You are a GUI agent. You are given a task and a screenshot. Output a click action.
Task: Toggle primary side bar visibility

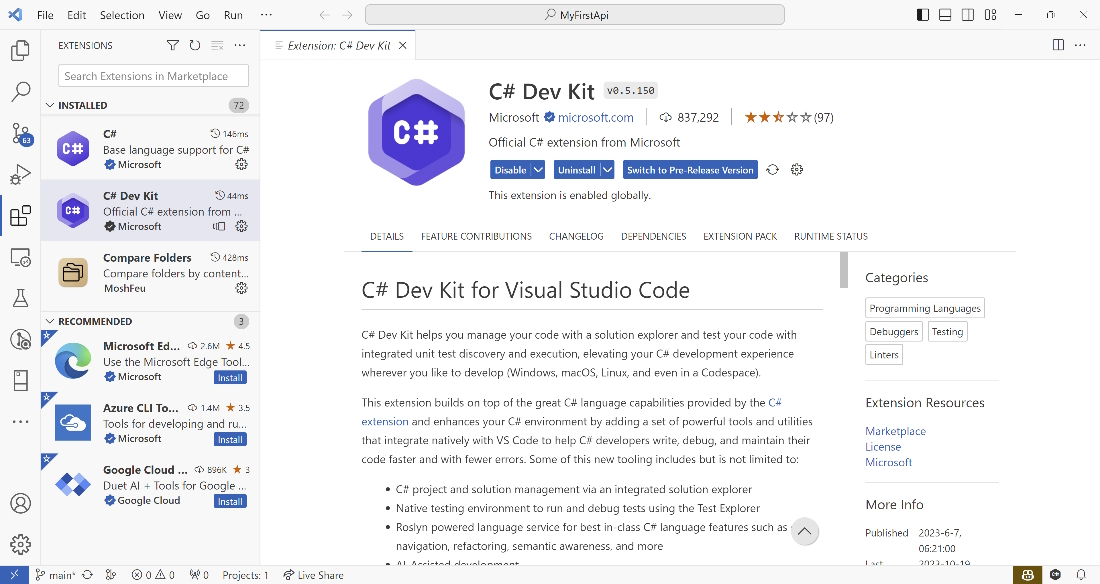click(x=923, y=15)
